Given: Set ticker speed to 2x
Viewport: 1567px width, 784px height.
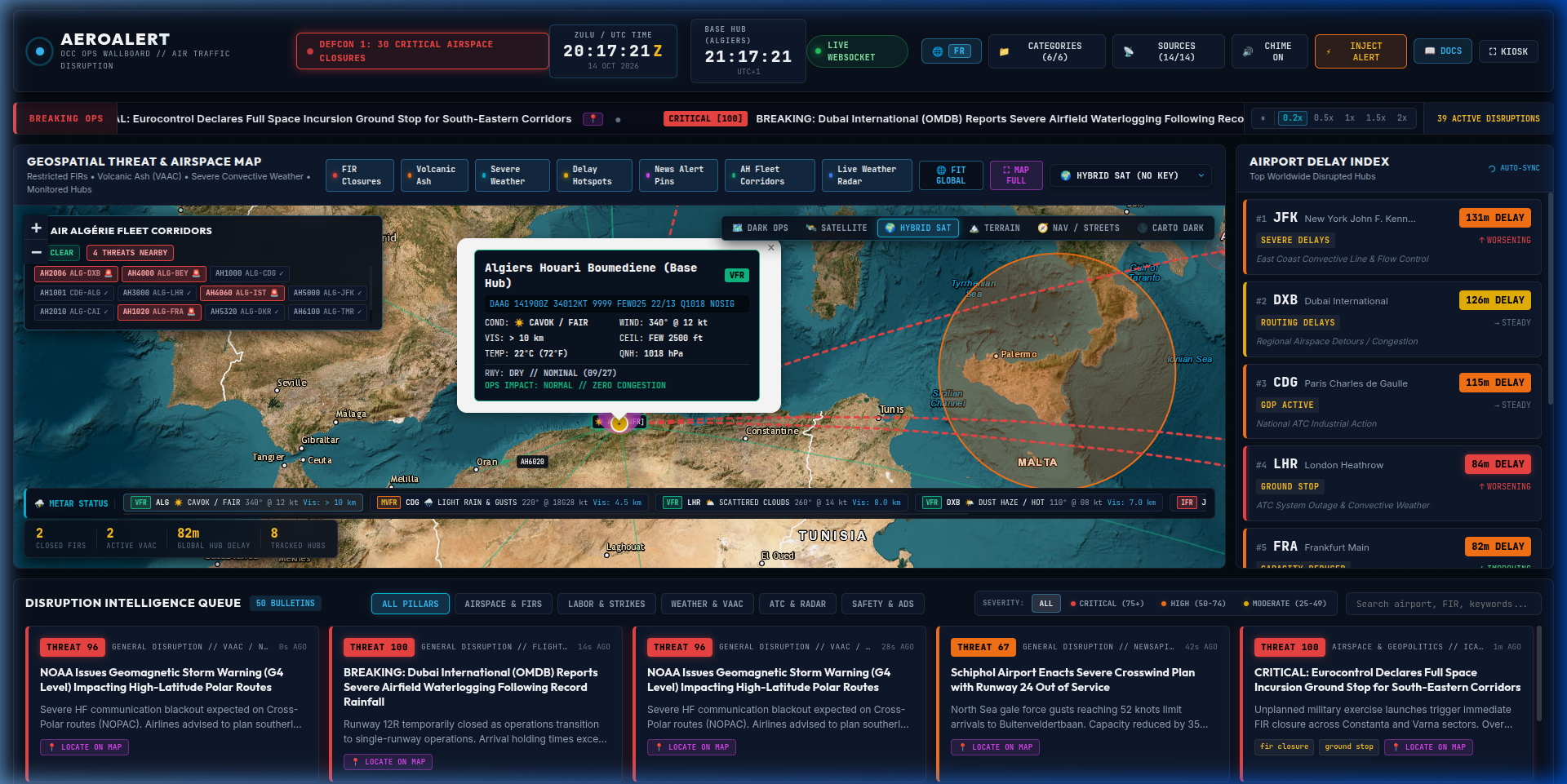Looking at the screenshot, I should 1401,118.
